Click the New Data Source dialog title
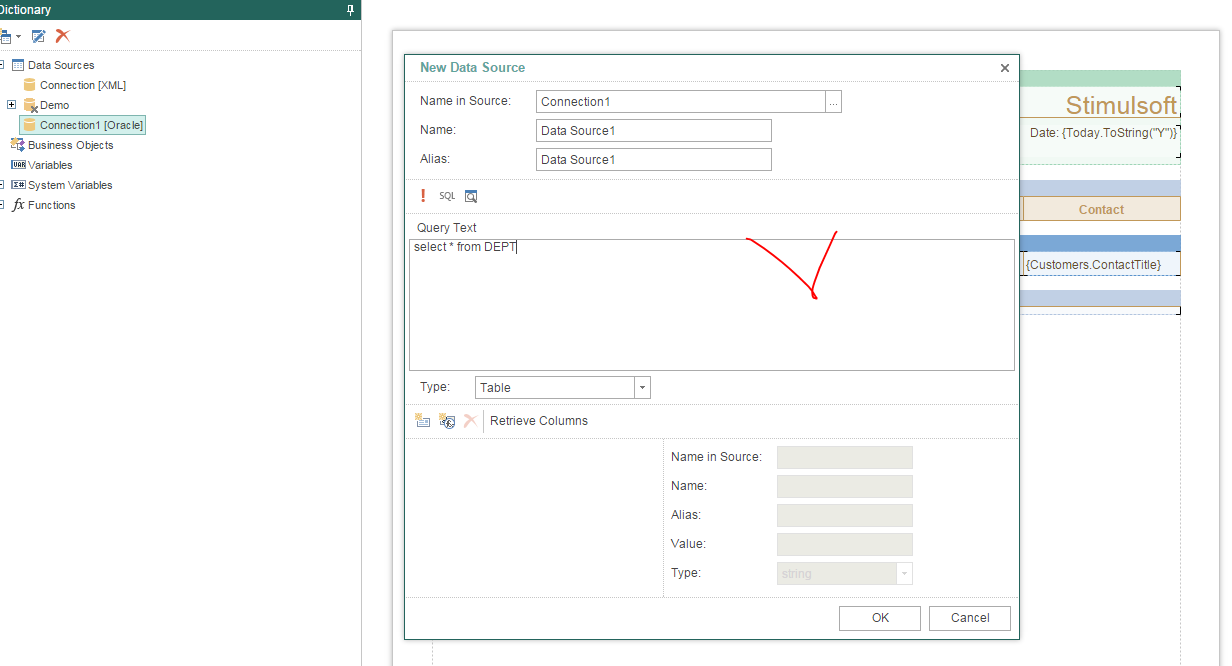Image resolution: width=1232 pixels, height=666 pixels. pyautogui.click(x=472, y=67)
